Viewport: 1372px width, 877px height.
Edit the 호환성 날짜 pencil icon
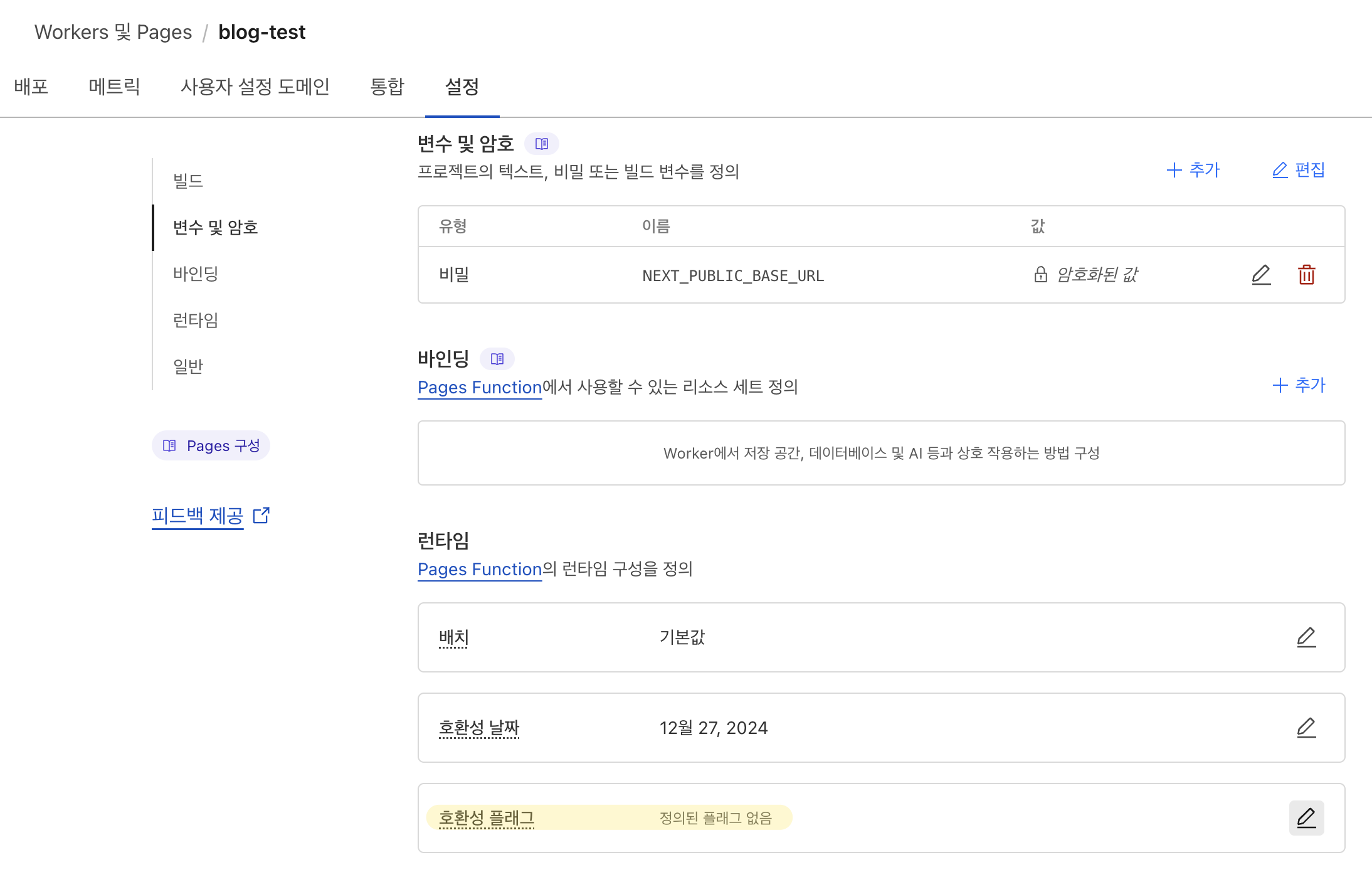click(x=1306, y=728)
